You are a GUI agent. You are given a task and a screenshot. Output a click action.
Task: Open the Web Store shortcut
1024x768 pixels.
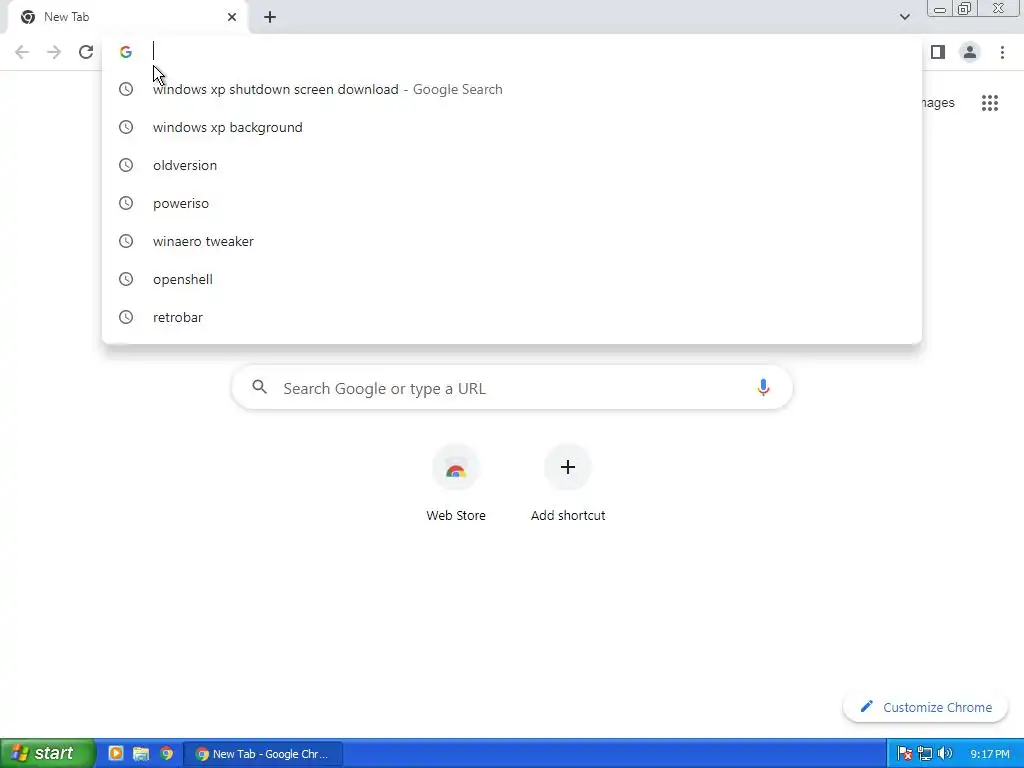click(x=456, y=483)
